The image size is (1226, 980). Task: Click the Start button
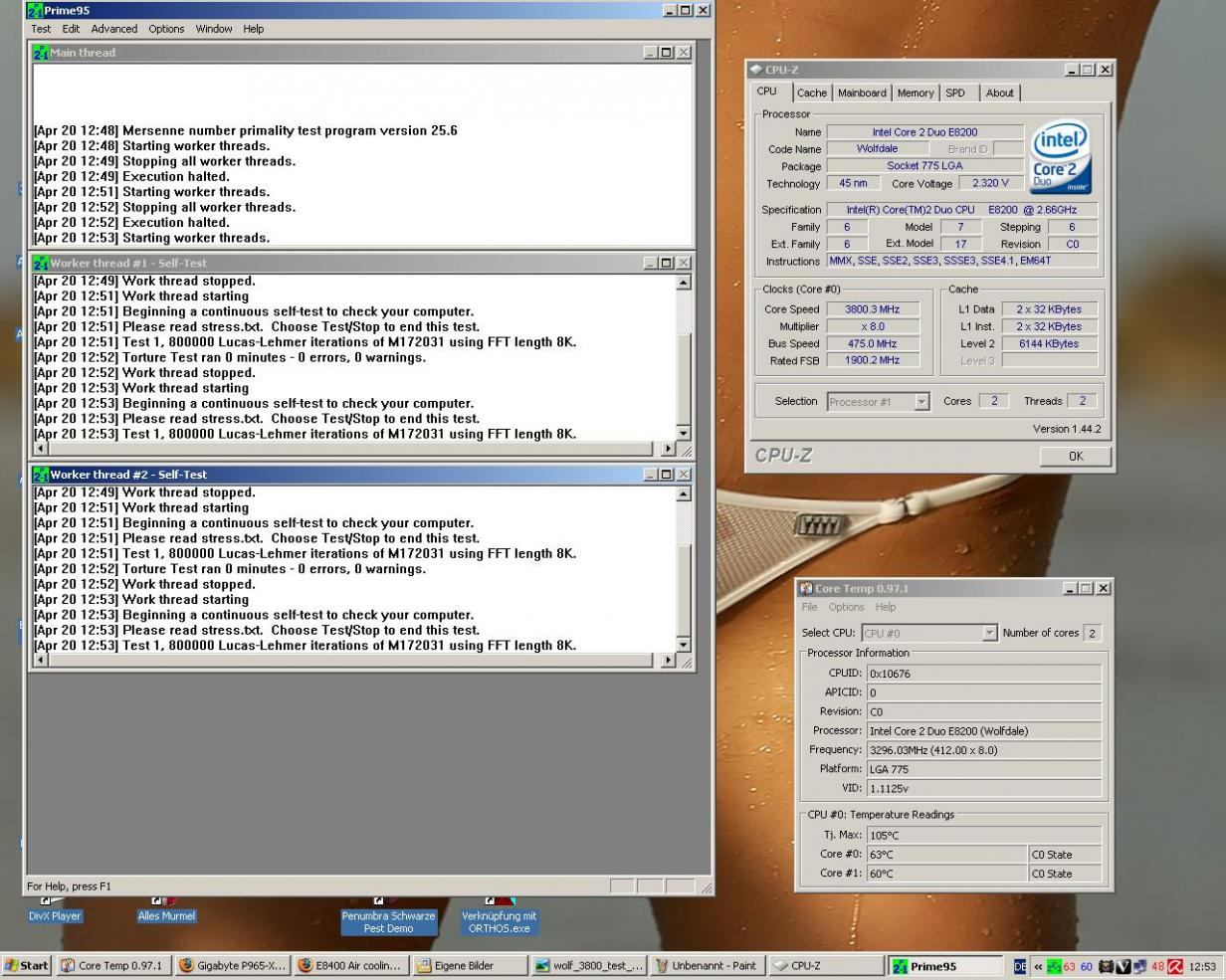click(27, 965)
